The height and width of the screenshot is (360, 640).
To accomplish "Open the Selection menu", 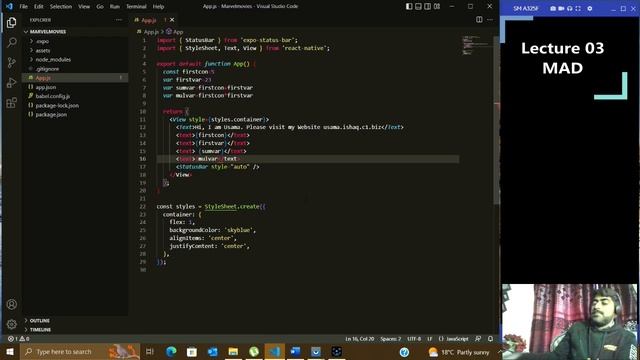I will pos(61,7).
